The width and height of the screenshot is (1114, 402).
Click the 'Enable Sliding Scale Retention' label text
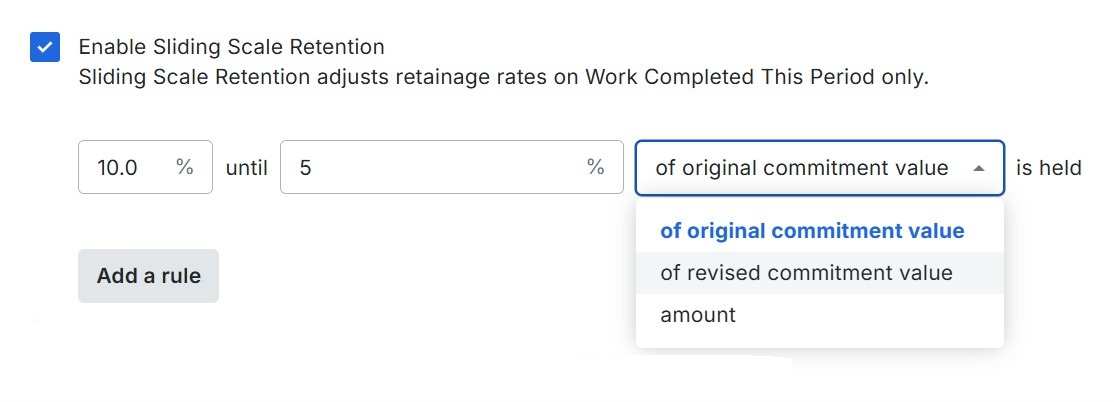coord(231,47)
